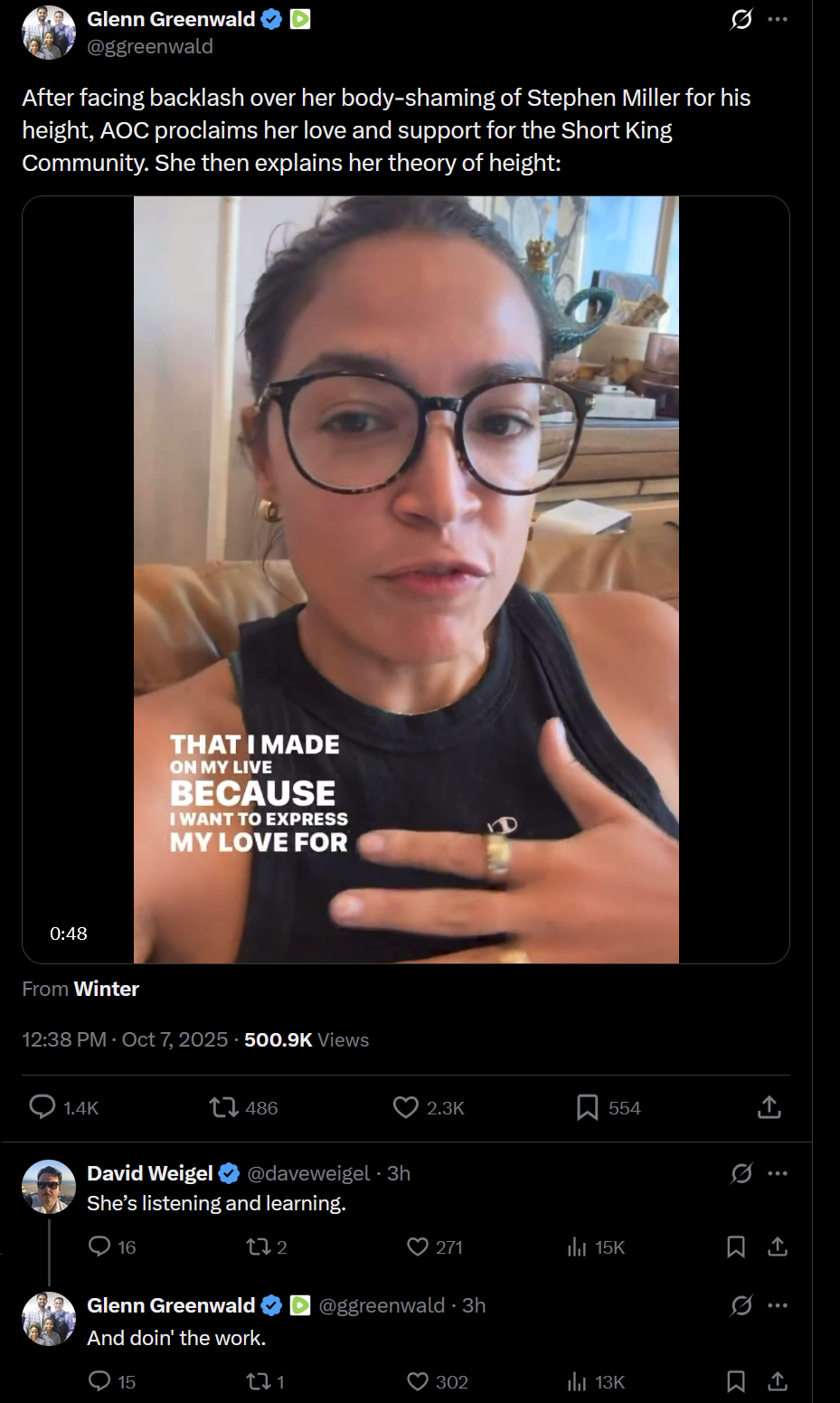Bookmark Greenwald's 'And doin' the work' reply
Image resolution: width=840 pixels, height=1403 pixels.
point(736,1381)
